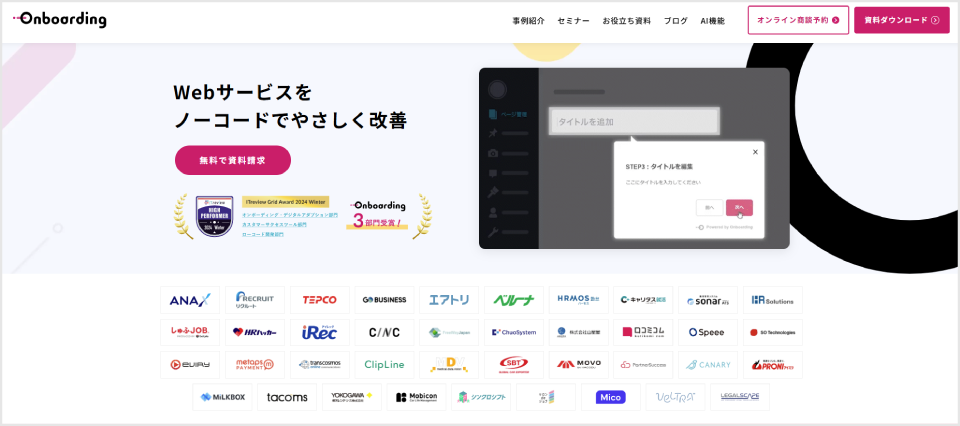
Task: Click the TEPCO logo
Action: tap(320, 300)
